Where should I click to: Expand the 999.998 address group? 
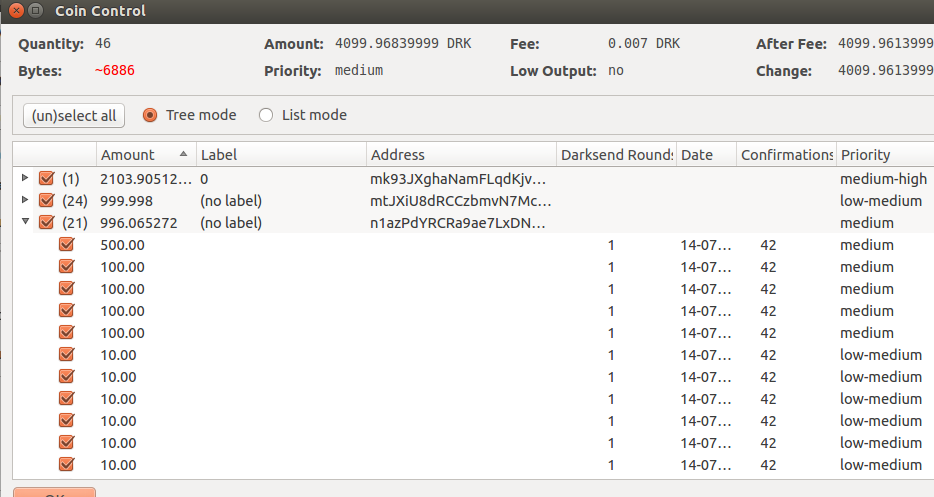point(25,200)
